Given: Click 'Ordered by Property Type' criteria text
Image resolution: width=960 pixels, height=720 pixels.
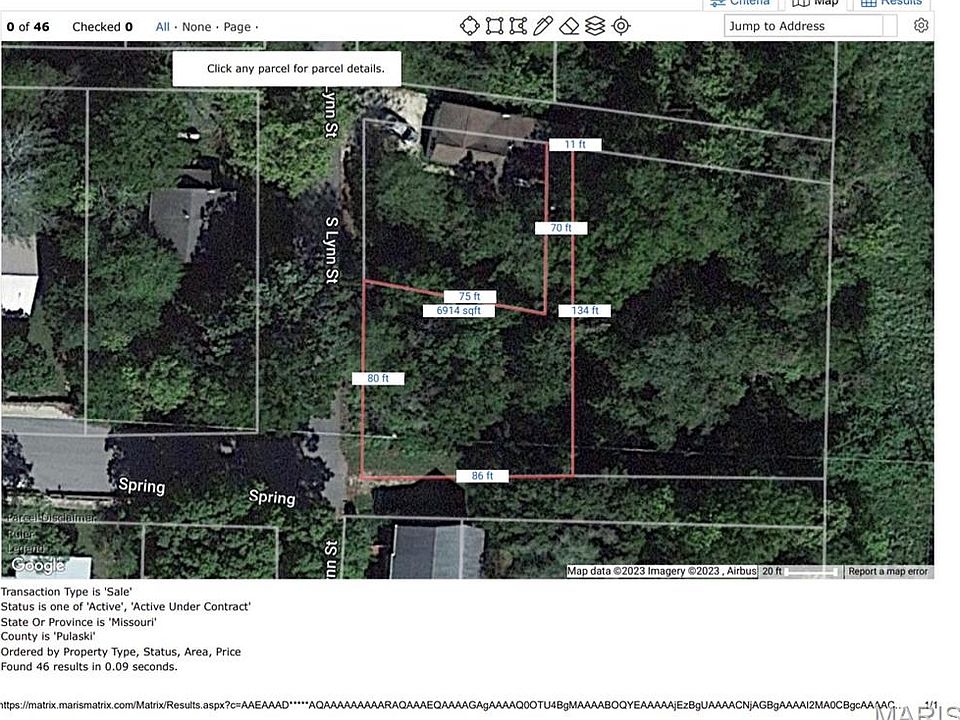Looking at the screenshot, I should (121, 651).
